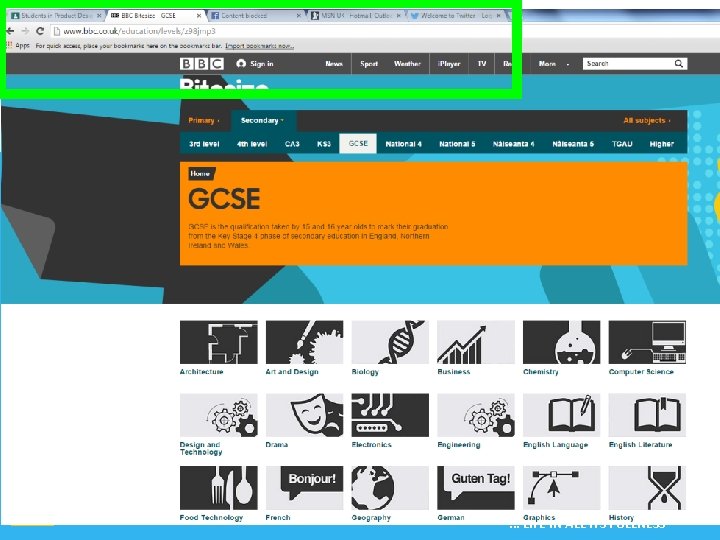
Task: Switch to the Welcome to Twitter tab
Action: tap(455, 15)
